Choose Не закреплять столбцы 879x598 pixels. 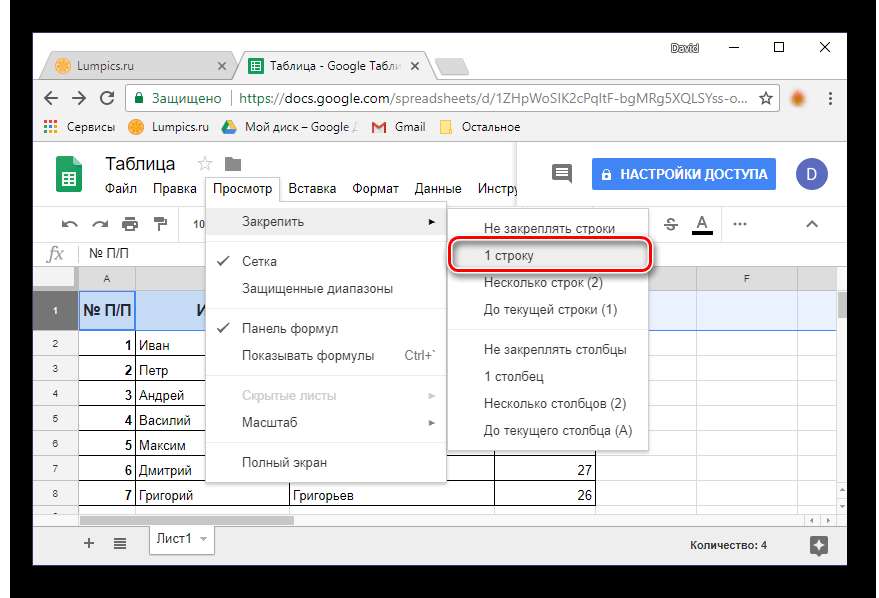point(548,350)
